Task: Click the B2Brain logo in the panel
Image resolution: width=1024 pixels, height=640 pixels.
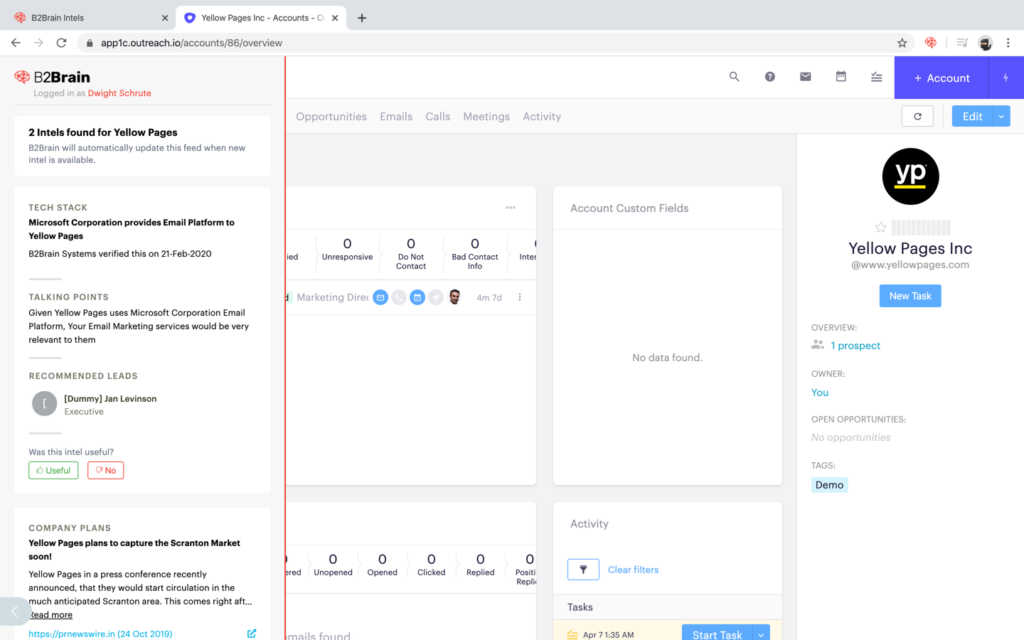Action: (52, 77)
